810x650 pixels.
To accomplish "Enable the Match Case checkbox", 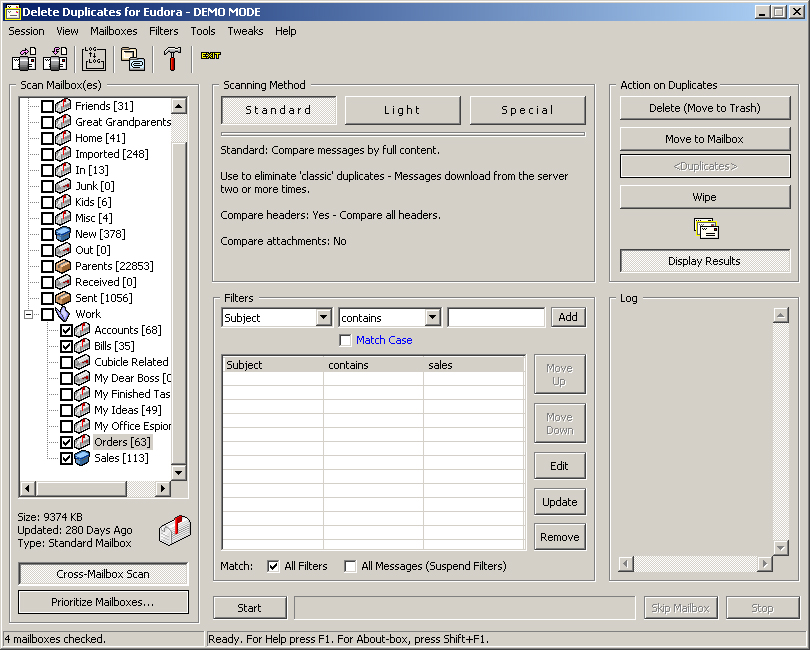I will 346,340.
